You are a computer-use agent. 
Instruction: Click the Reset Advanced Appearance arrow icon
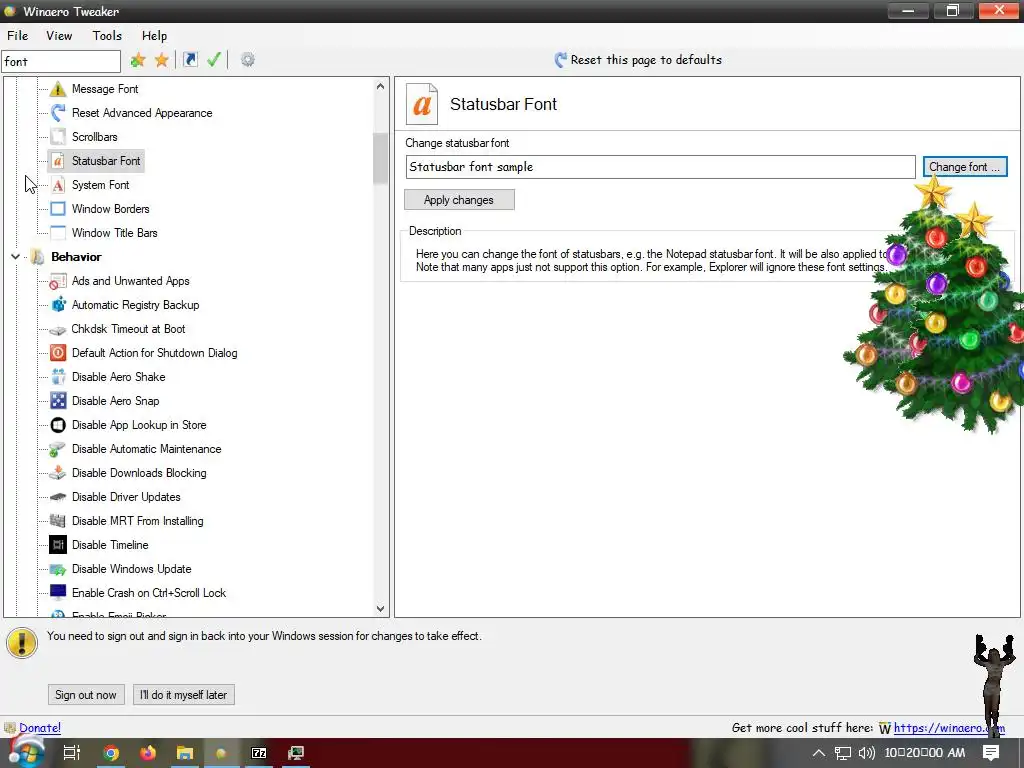[x=58, y=113]
